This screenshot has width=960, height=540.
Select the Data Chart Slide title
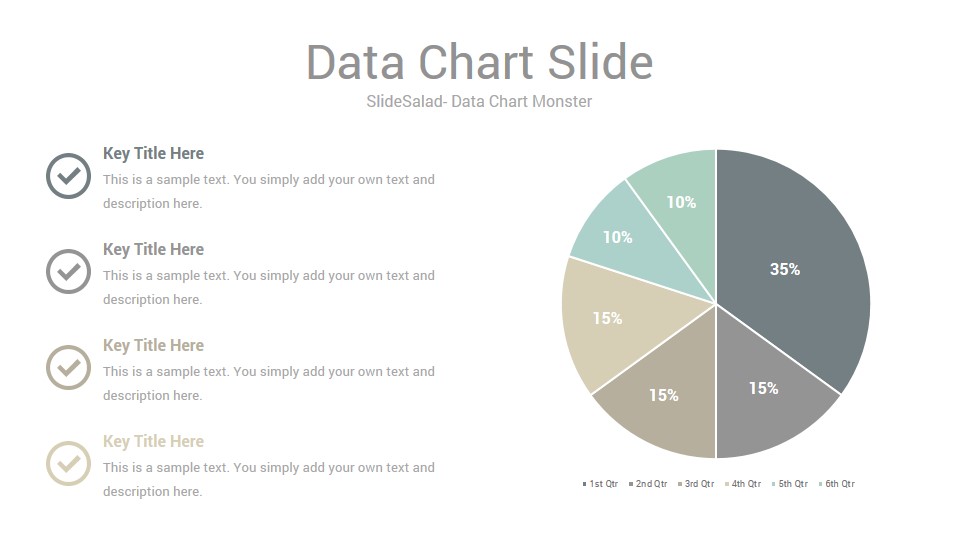479,62
